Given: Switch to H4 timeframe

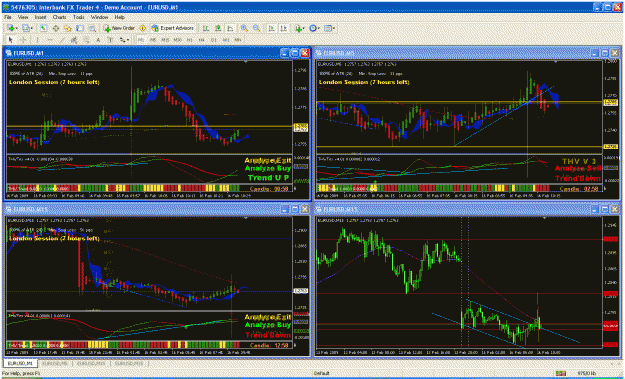Looking at the screenshot, I should point(201,40).
